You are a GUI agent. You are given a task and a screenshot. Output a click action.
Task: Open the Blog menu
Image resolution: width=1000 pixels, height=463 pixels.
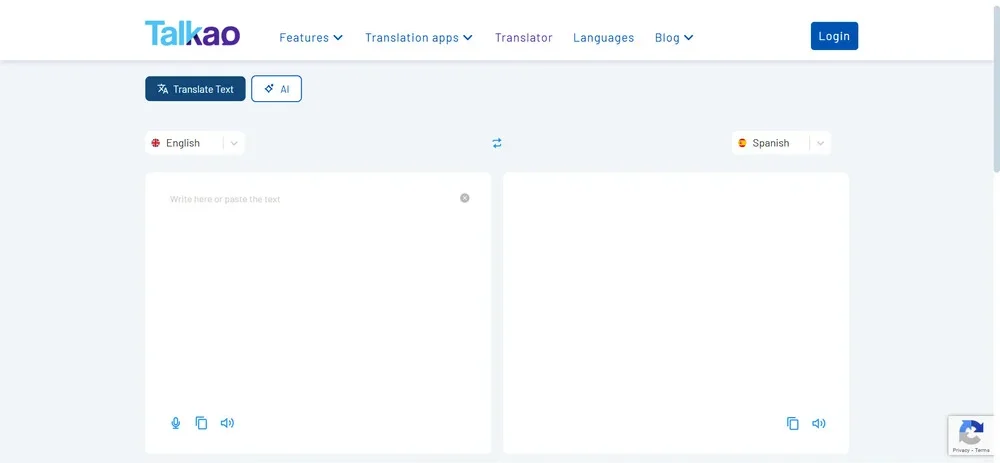click(x=674, y=37)
